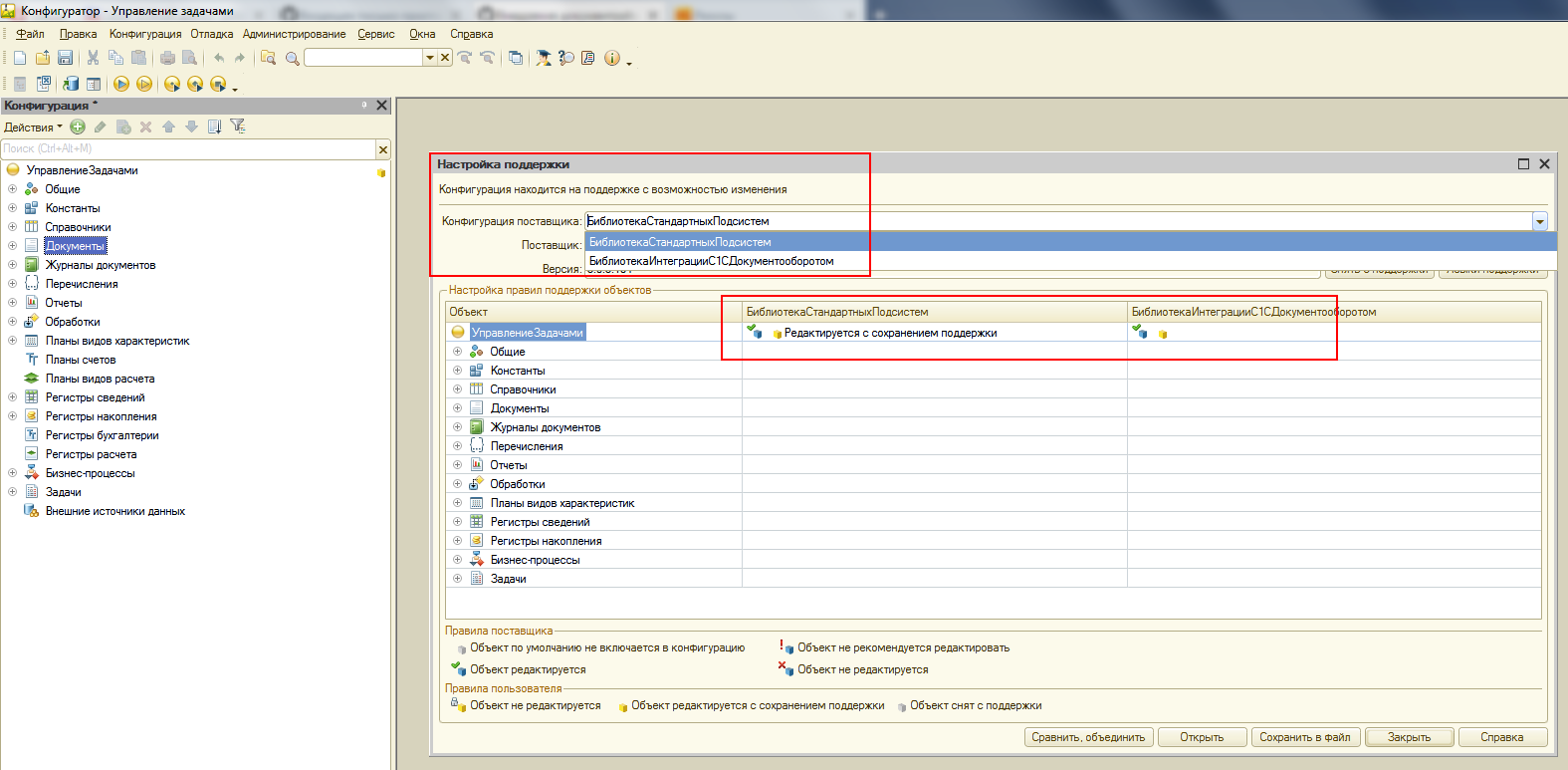Open the toolbar search history dropdown

(x=430, y=58)
